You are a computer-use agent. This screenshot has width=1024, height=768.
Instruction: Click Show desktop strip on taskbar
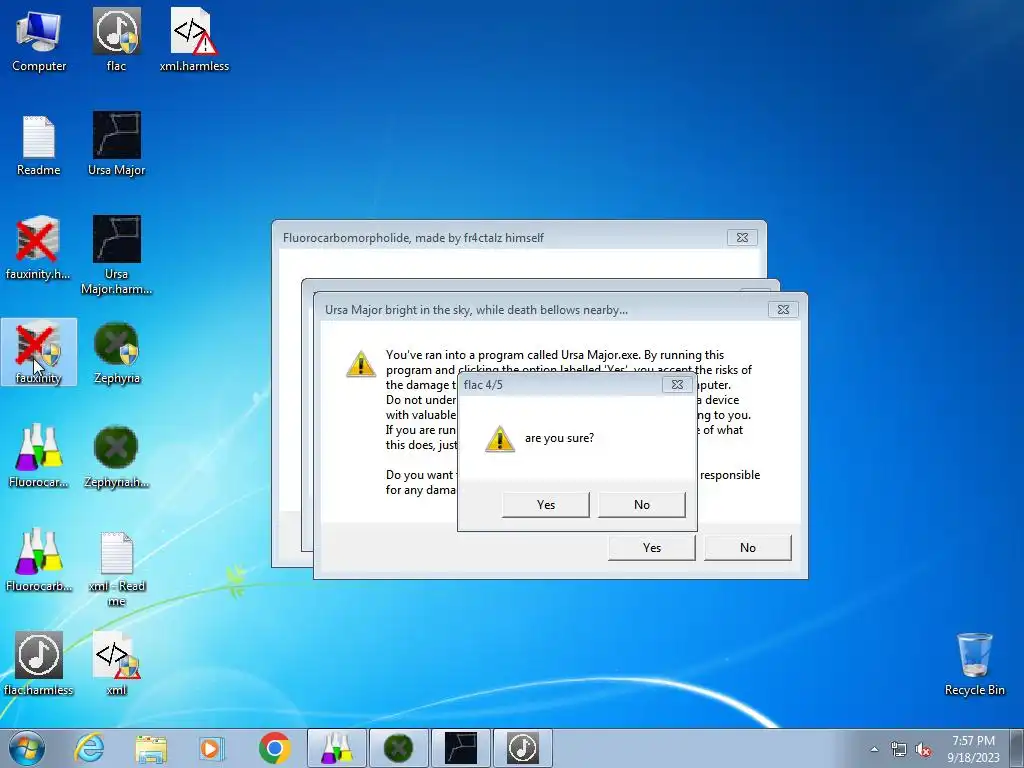click(x=1017, y=748)
